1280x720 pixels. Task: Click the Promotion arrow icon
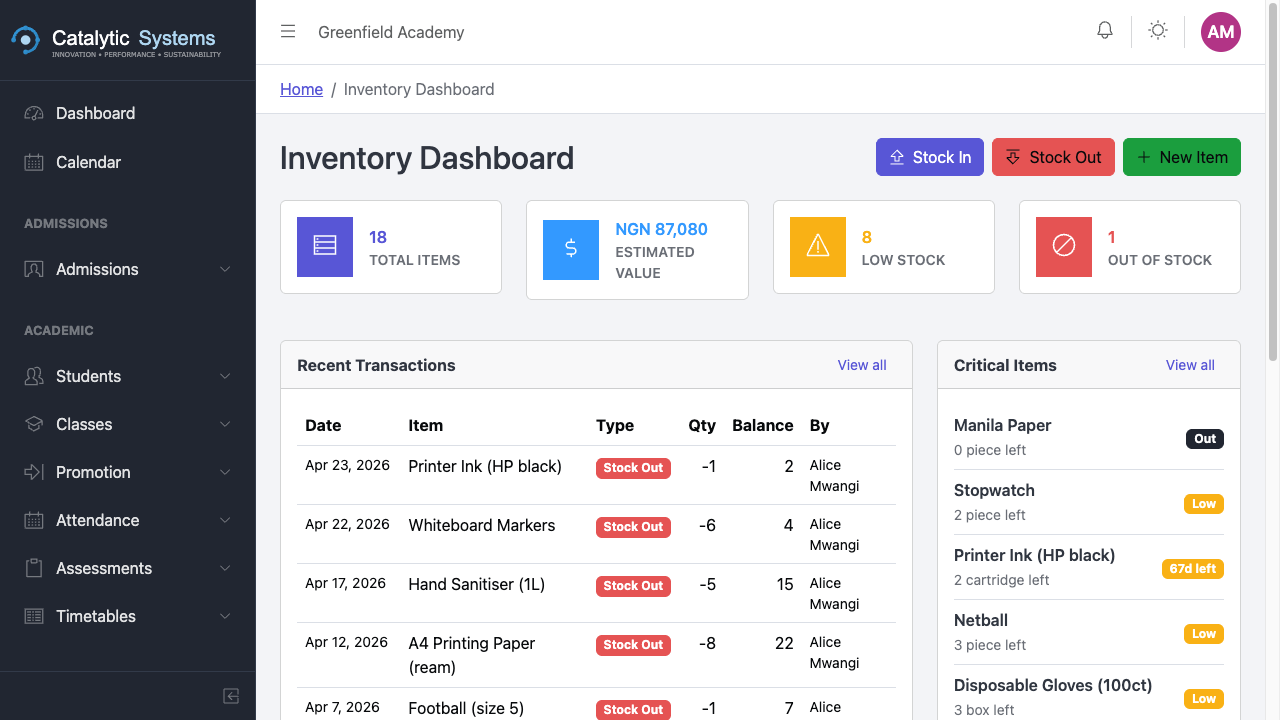point(34,472)
